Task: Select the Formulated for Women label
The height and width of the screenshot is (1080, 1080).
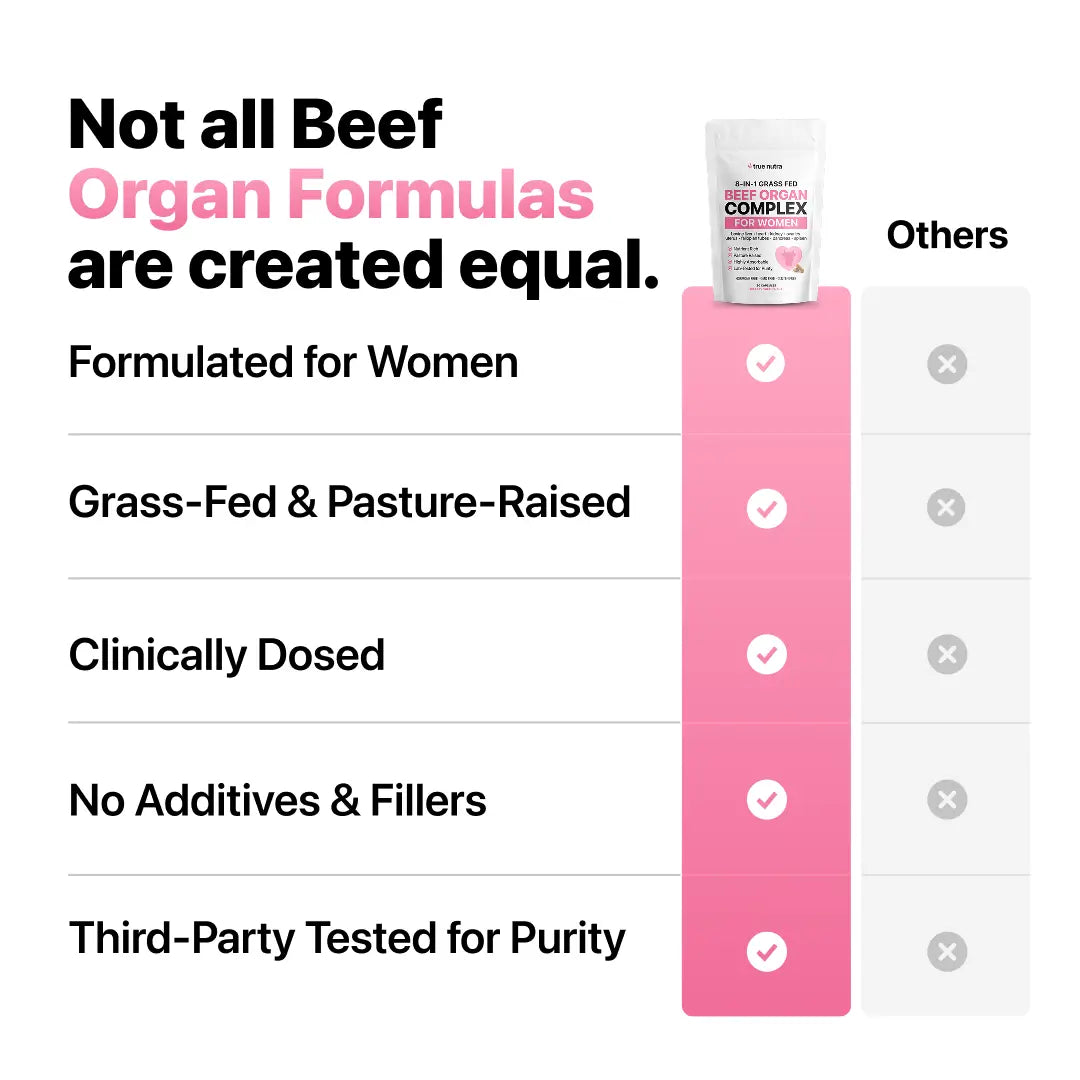Action: 293,363
